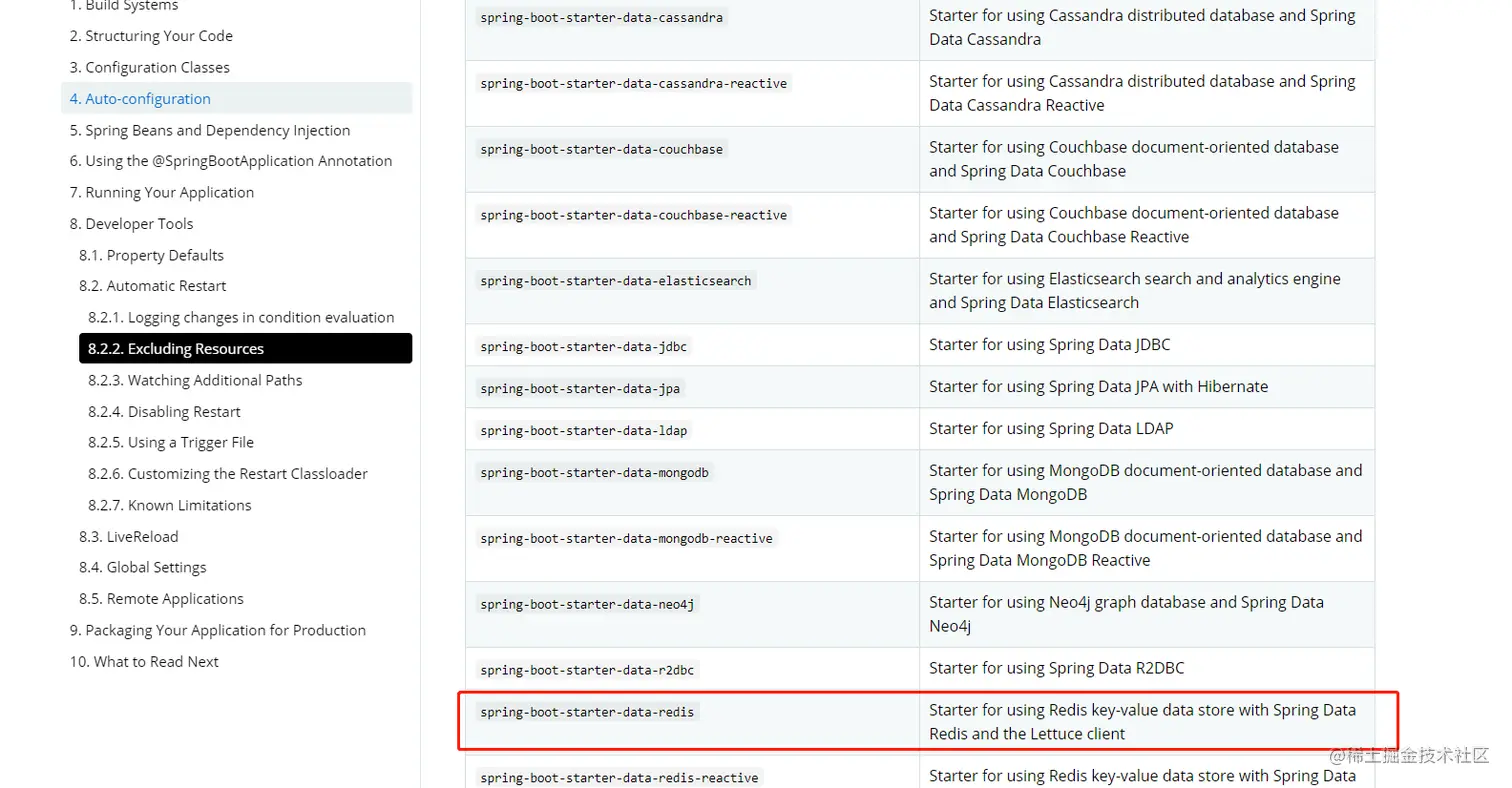Screen dimensions: 1512x788
Task: Click spring-boot-starter-data-jpa starter name
Action: (x=580, y=389)
